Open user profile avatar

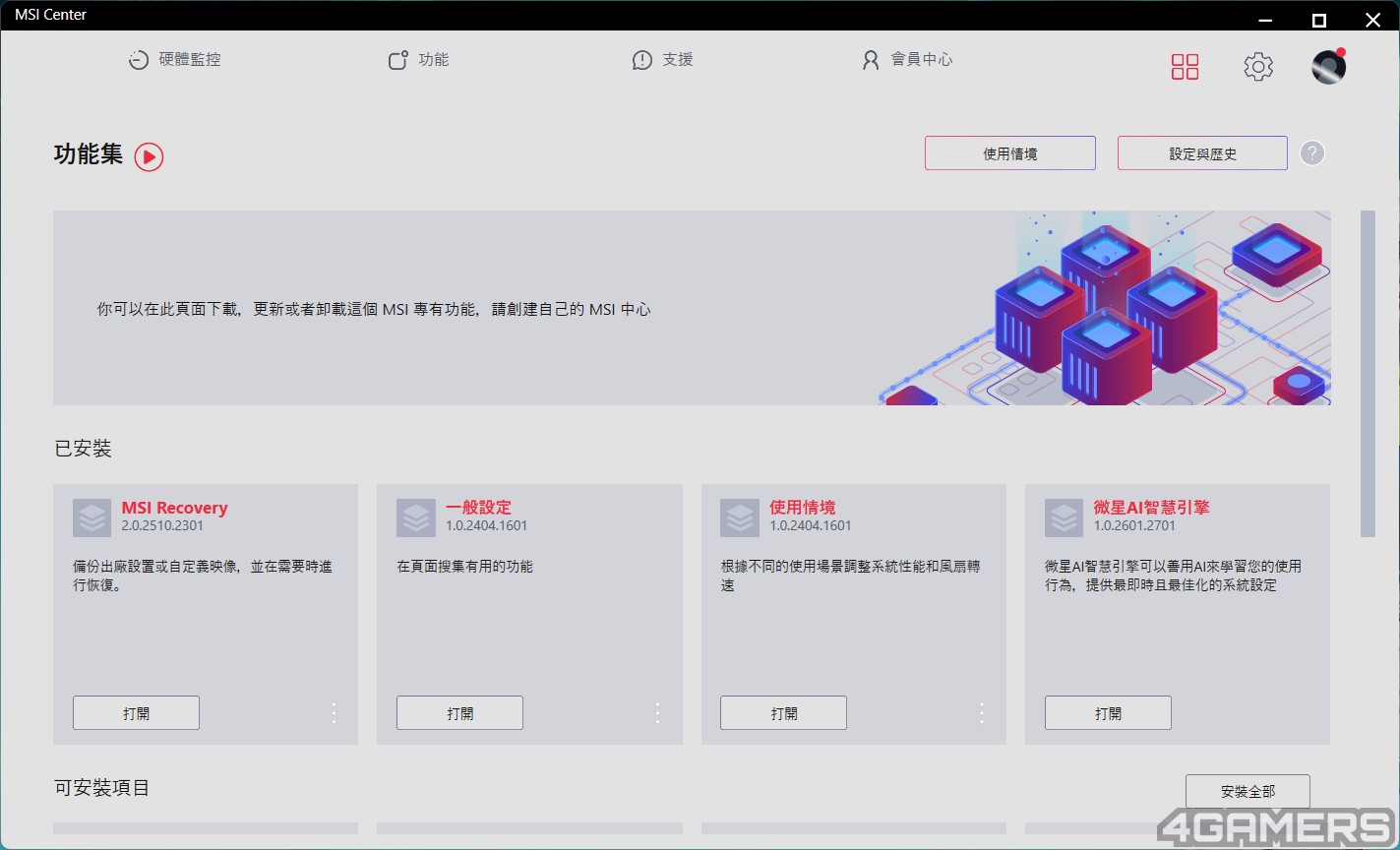(1329, 67)
